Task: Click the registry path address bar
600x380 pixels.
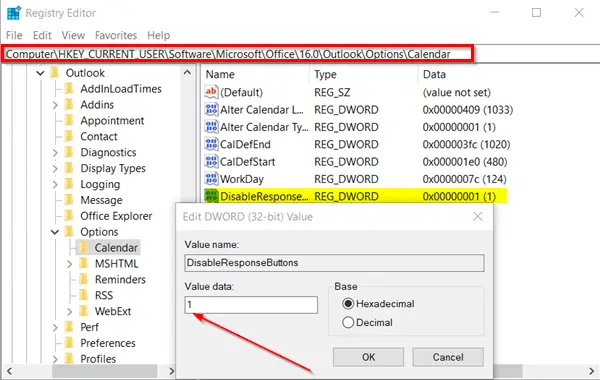Action: click(239, 54)
